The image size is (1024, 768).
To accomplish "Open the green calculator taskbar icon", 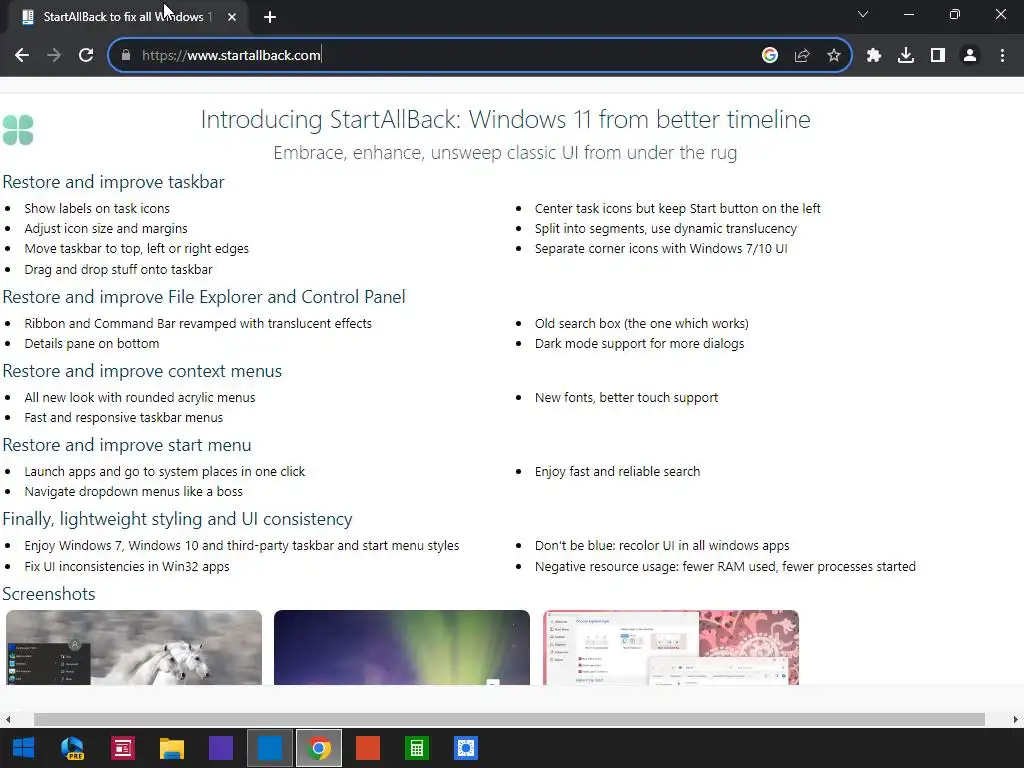I will [x=417, y=748].
